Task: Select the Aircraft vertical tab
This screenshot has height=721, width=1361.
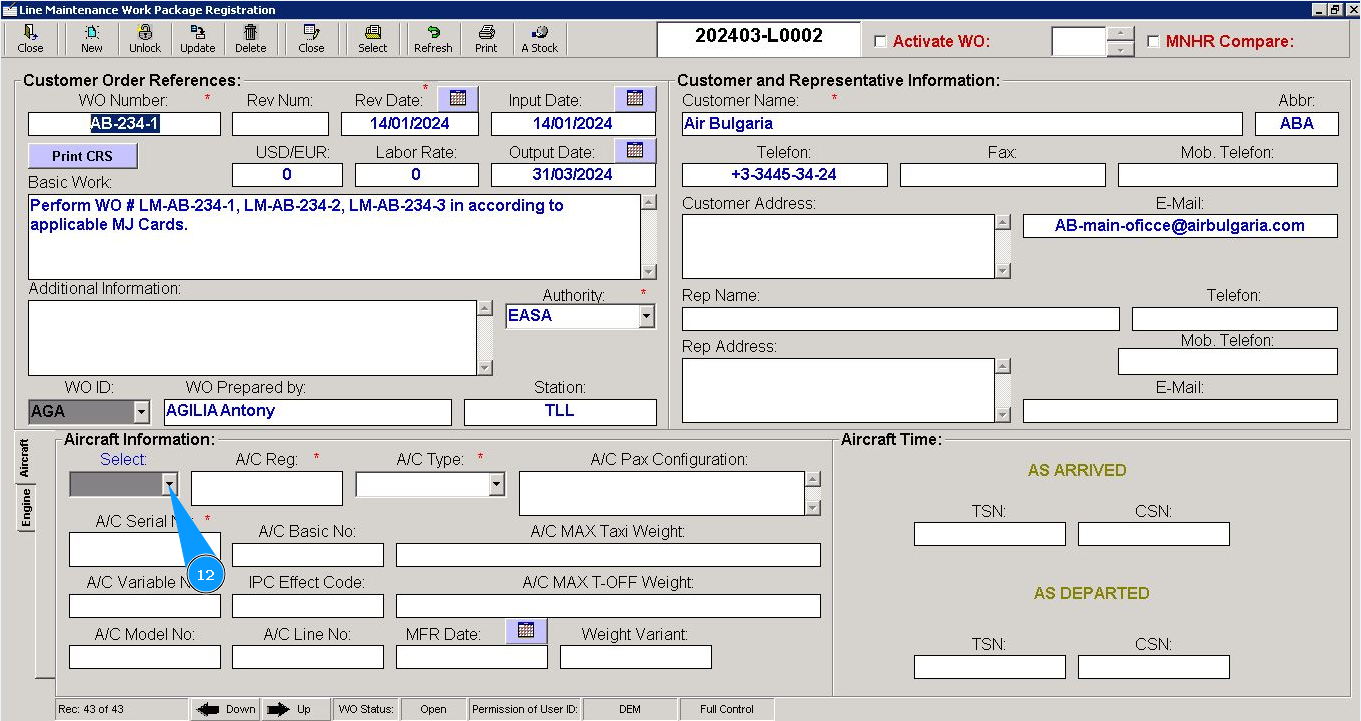Action: (x=26, y=457)
